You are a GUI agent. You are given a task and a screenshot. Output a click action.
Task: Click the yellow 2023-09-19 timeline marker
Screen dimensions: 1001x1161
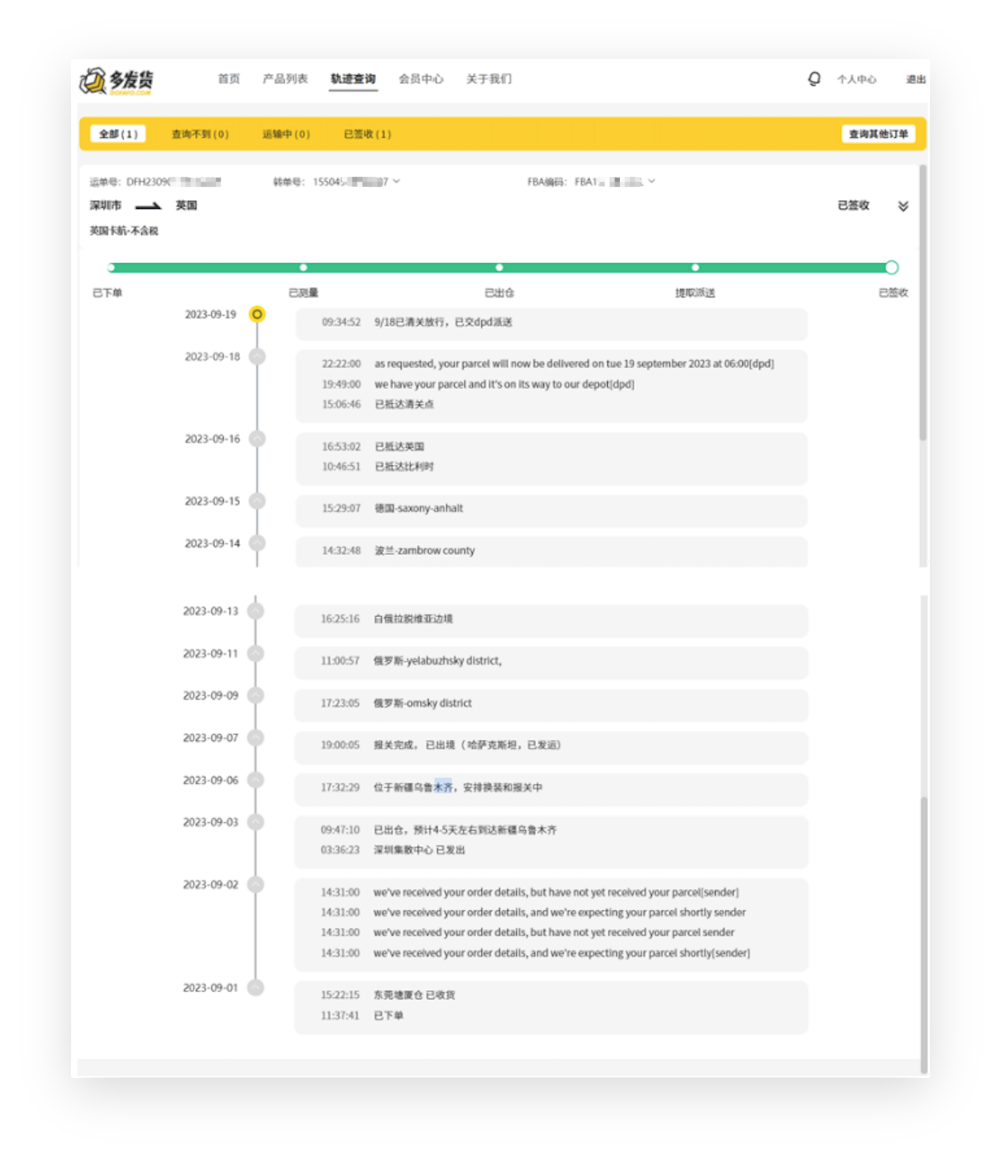point(257,315)
